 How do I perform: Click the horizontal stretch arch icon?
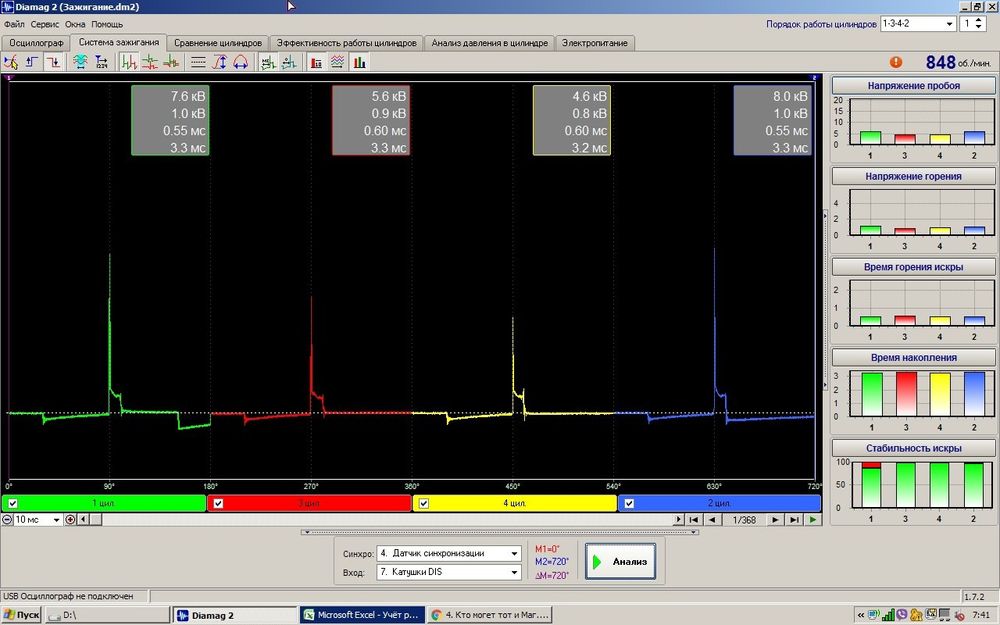240,62
